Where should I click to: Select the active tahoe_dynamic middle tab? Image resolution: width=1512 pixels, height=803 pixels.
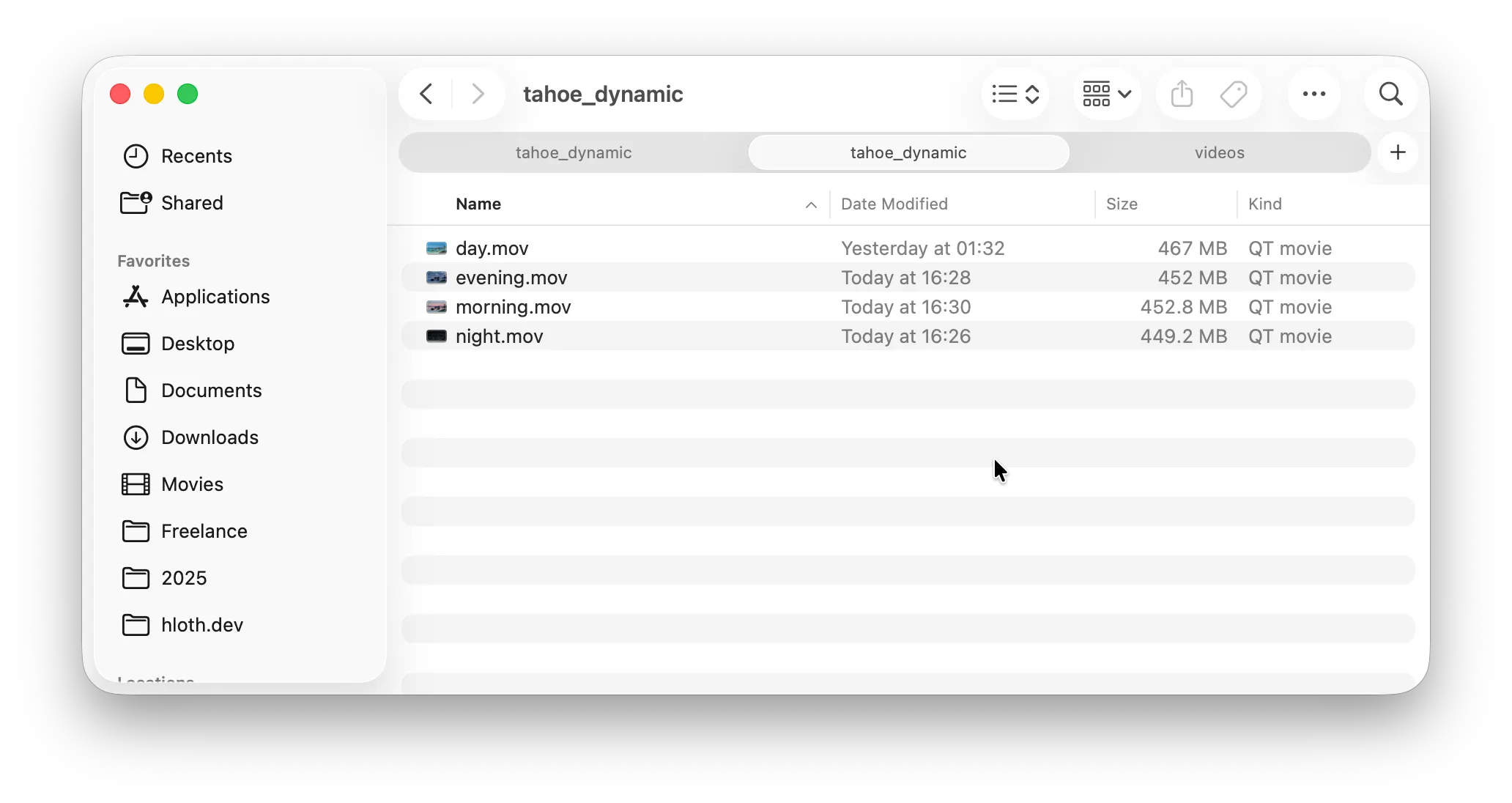[908, 152]
